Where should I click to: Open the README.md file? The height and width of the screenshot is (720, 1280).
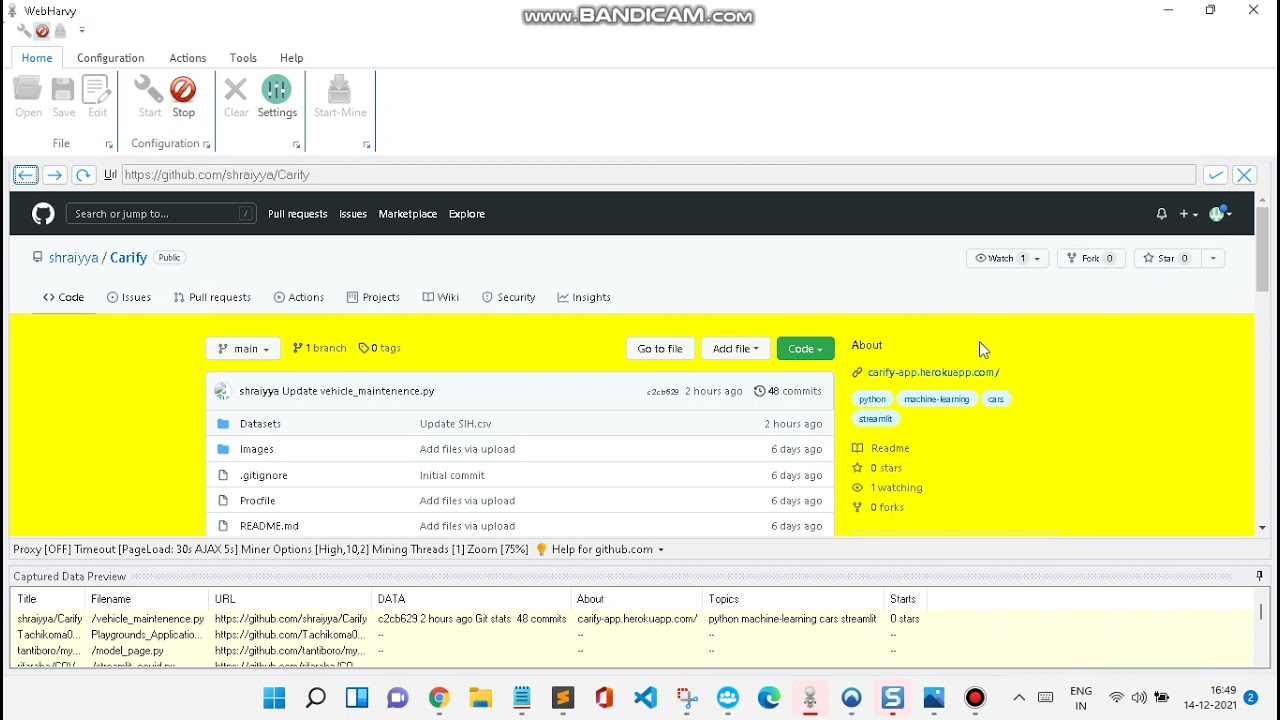tap(269, 526)
